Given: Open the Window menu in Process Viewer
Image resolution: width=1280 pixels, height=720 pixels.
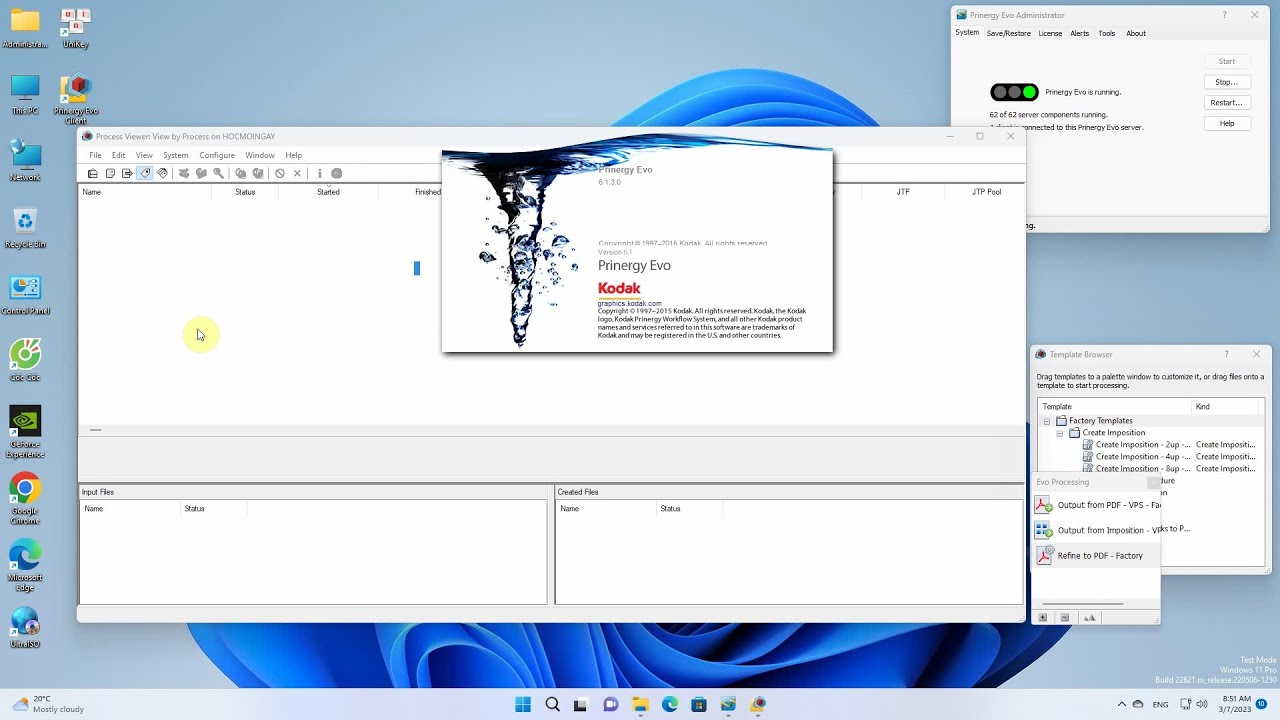Looking at the screenshot, I should tap(260, 156).
